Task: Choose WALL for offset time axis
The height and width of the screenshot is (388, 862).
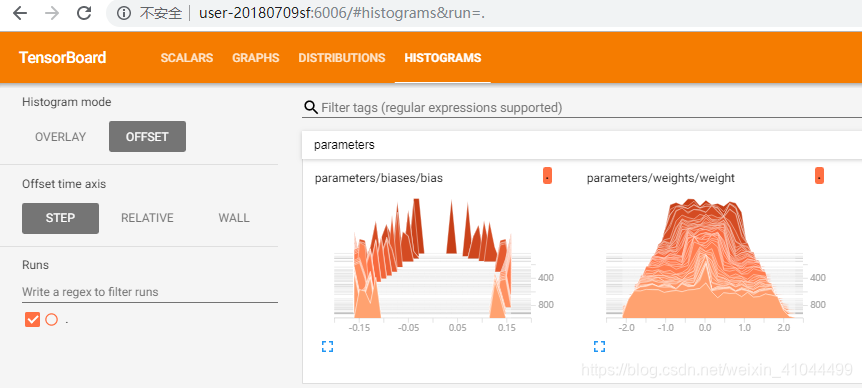Action: click(234, 218)
